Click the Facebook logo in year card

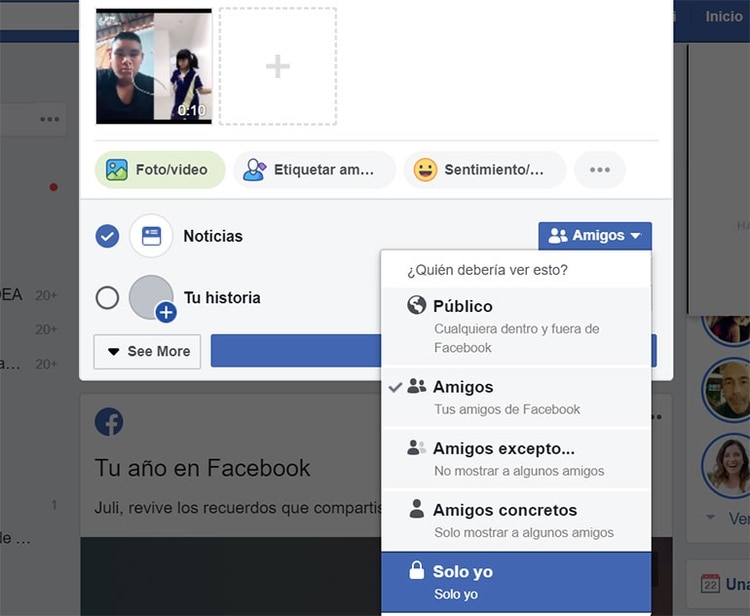point(109,422)
